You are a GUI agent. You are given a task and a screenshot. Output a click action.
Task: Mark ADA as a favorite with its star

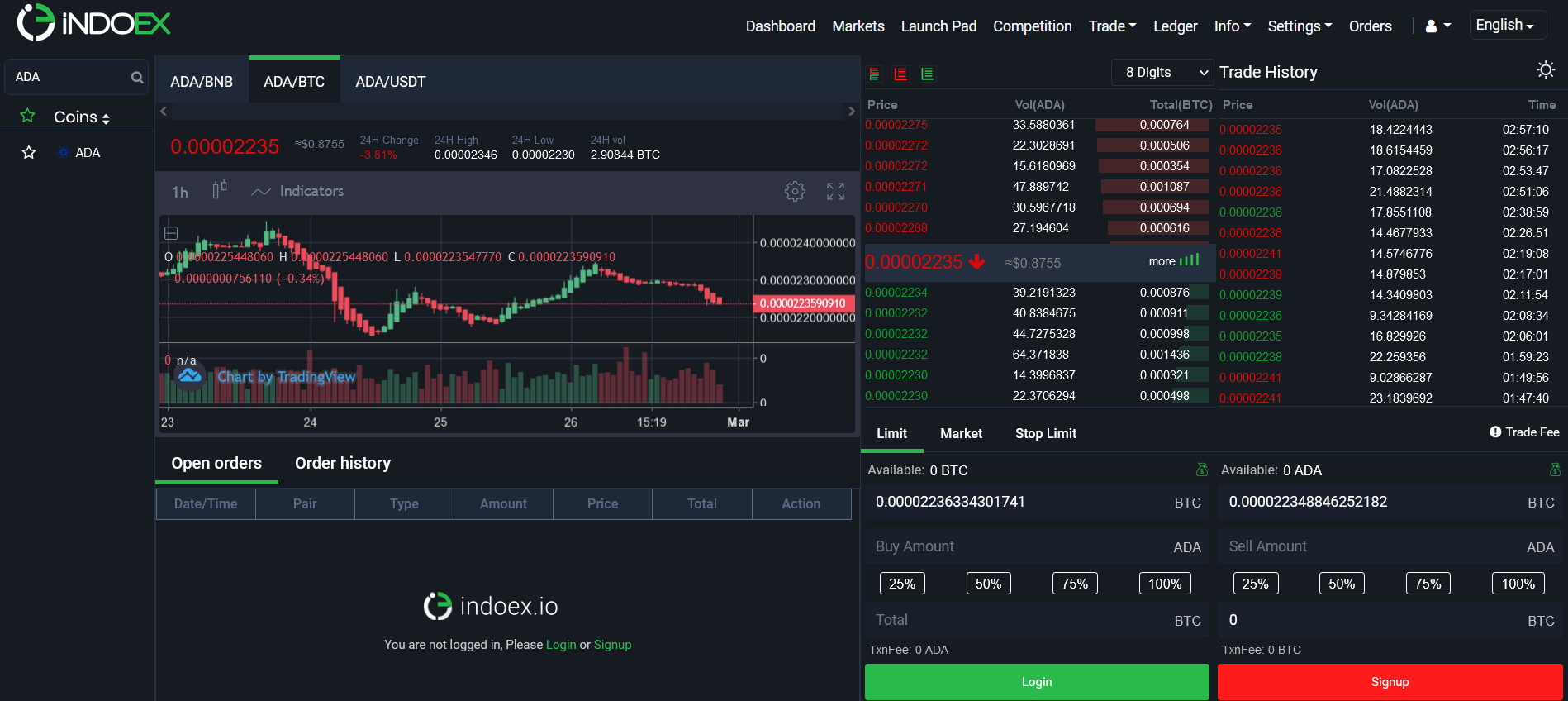pyautogui.click(x=29, y=152)
